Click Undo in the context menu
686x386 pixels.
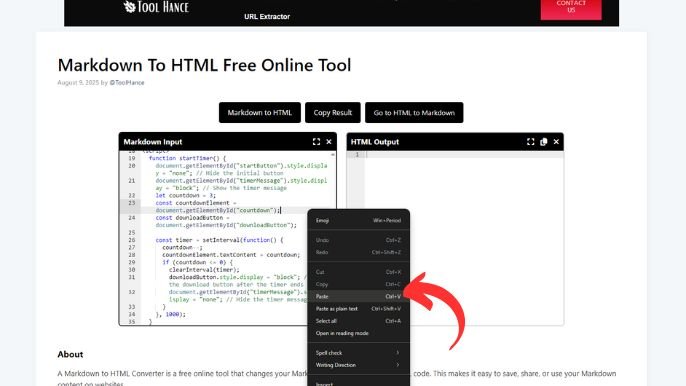click(x=358, y=240)
